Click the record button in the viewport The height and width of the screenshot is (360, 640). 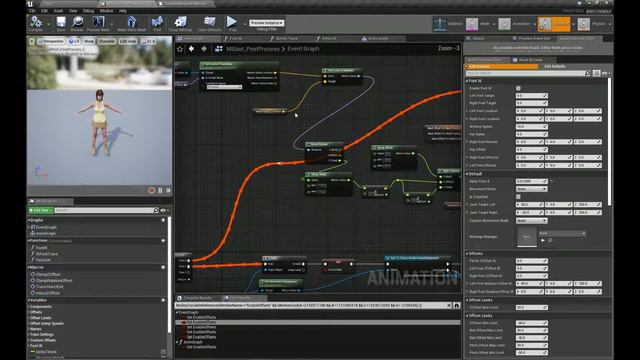click(151, 190)
